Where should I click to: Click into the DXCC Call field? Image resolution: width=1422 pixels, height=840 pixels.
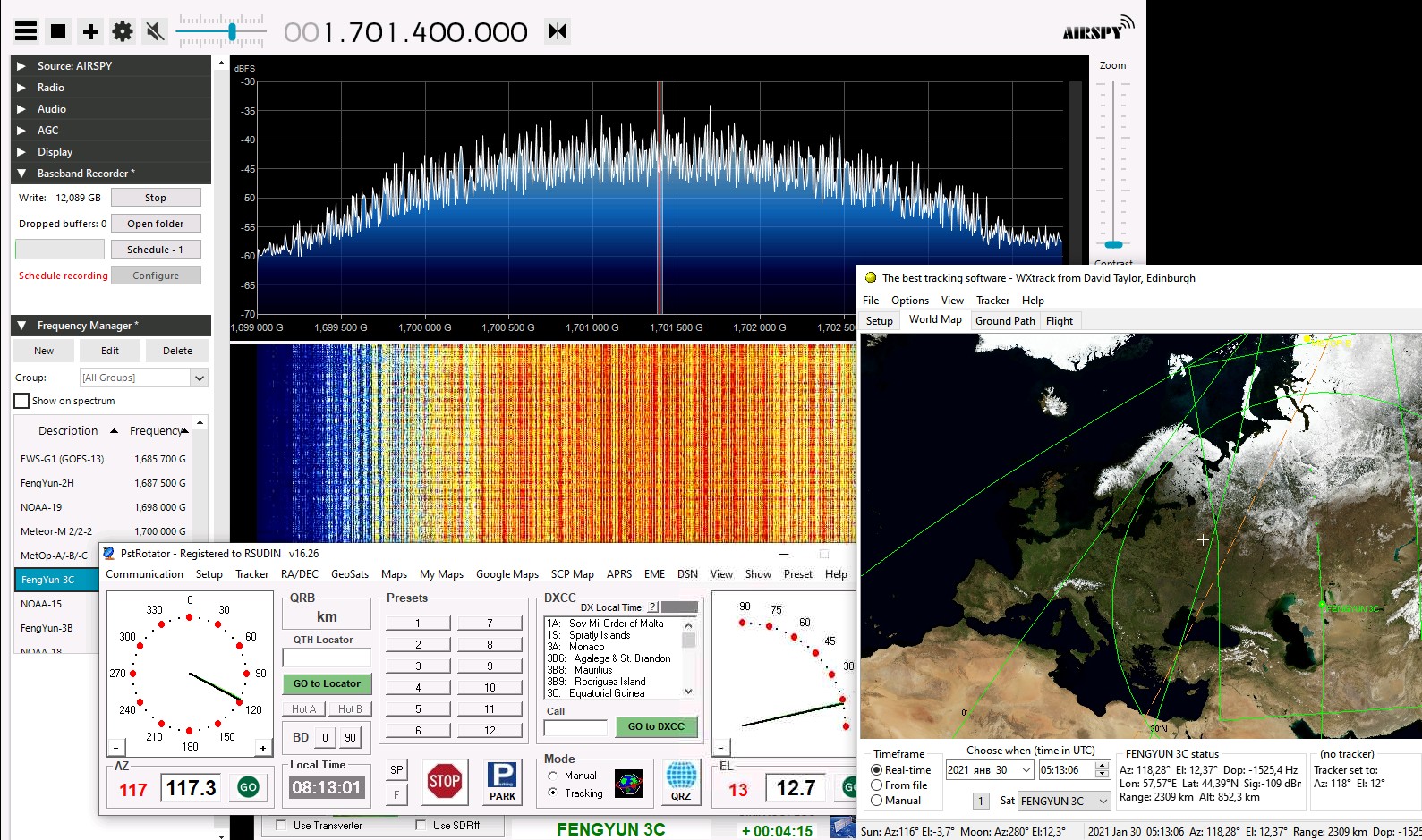point(575,727)
